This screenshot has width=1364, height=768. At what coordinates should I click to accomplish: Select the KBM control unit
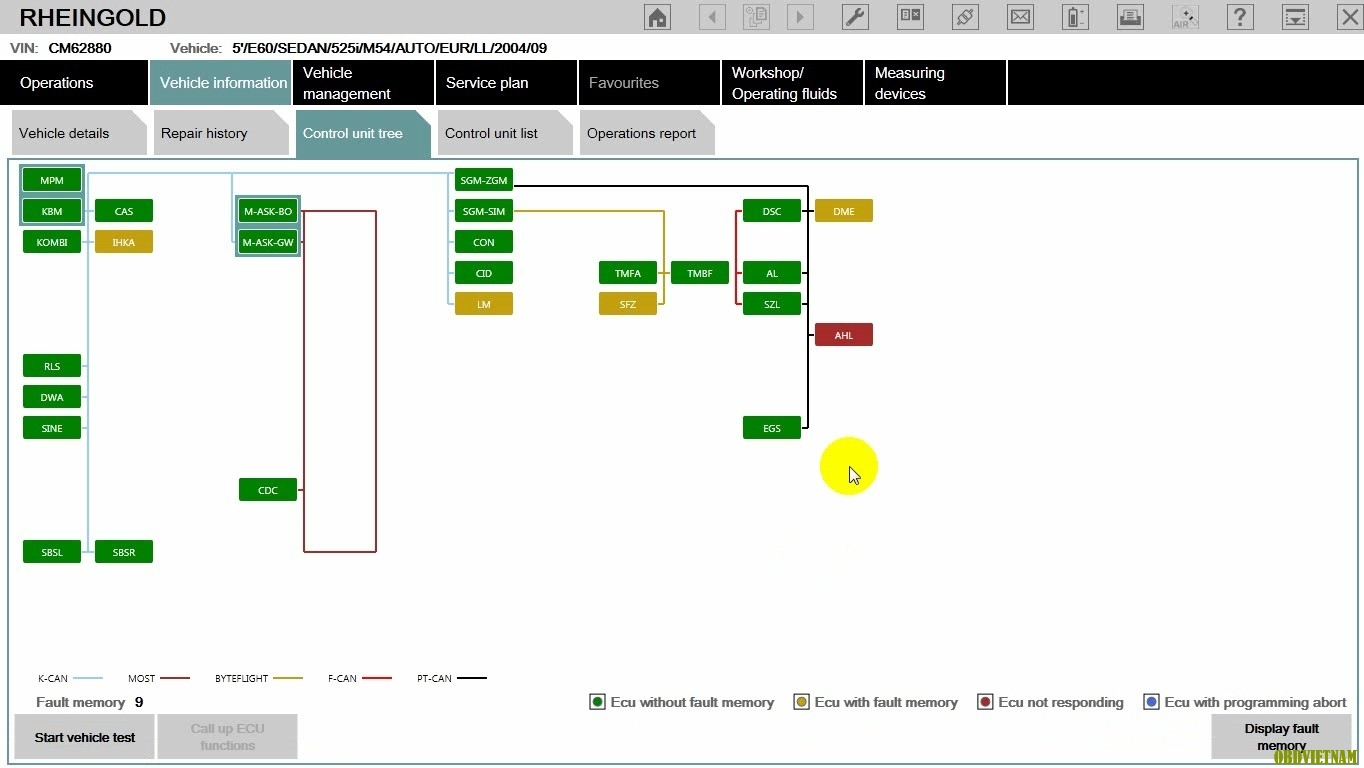pyautogui.click(x=52, y=212)
